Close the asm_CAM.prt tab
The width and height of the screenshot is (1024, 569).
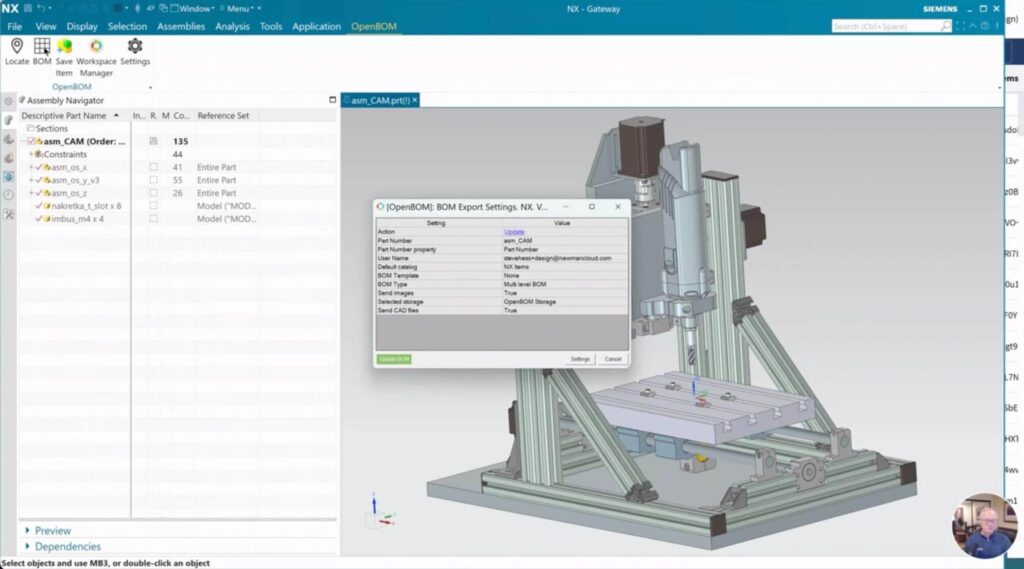415,100
